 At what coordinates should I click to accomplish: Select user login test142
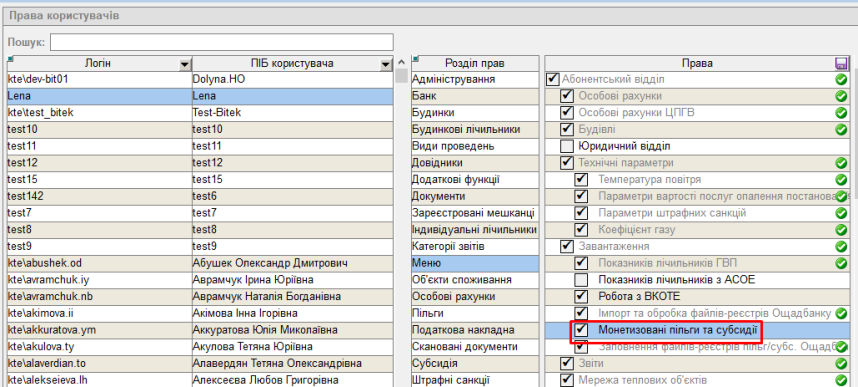[100, 197]
